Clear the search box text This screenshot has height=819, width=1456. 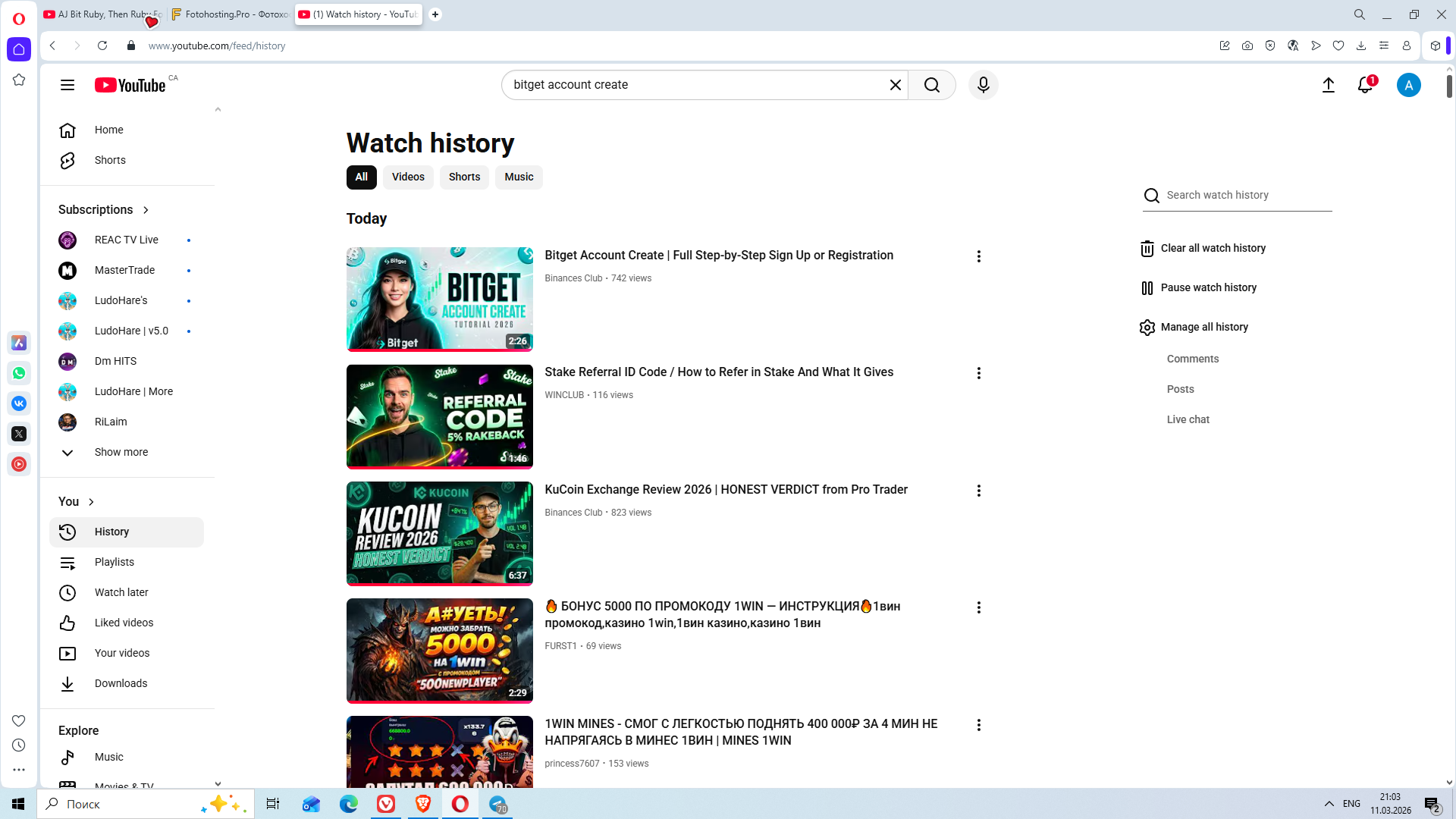click(x=895, y=85)
